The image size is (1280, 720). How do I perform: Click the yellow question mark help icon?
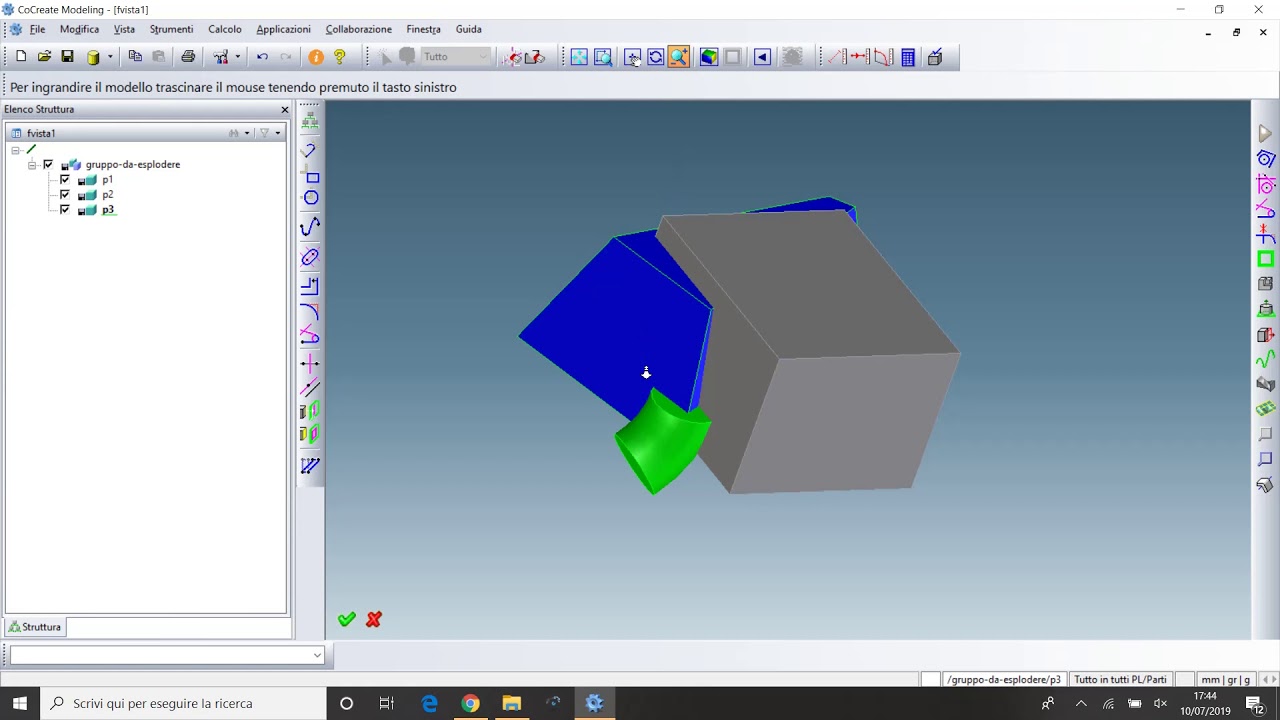[x=340, y=57]
